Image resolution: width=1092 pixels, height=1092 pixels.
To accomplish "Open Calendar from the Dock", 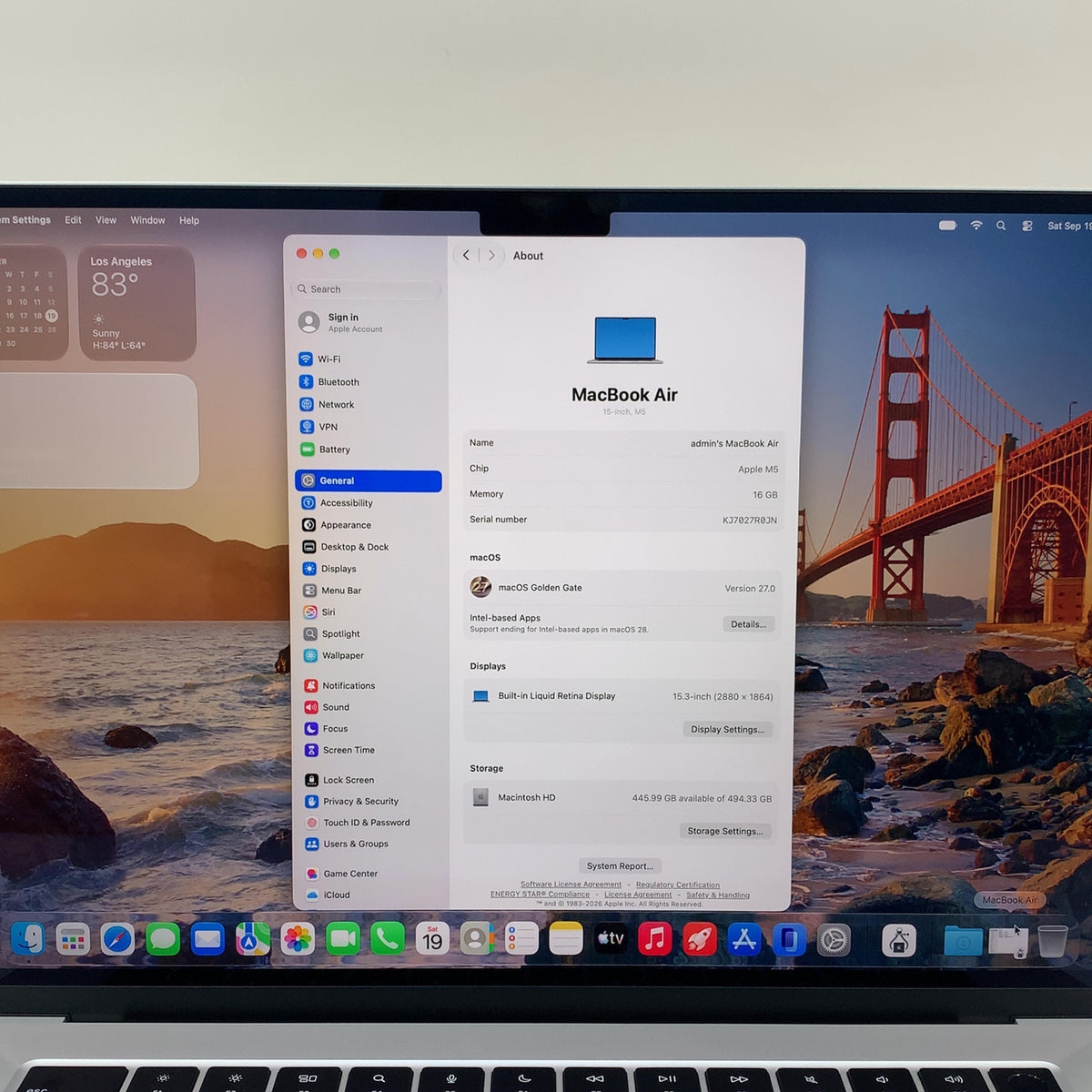I will click(x=432, y=939).
